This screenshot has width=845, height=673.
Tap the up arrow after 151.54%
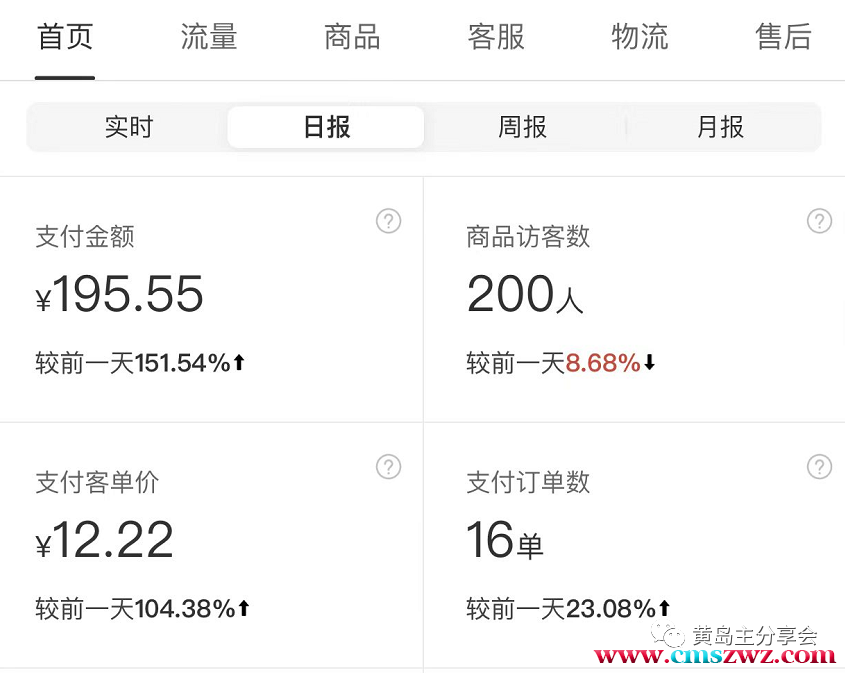click(239, 363)
